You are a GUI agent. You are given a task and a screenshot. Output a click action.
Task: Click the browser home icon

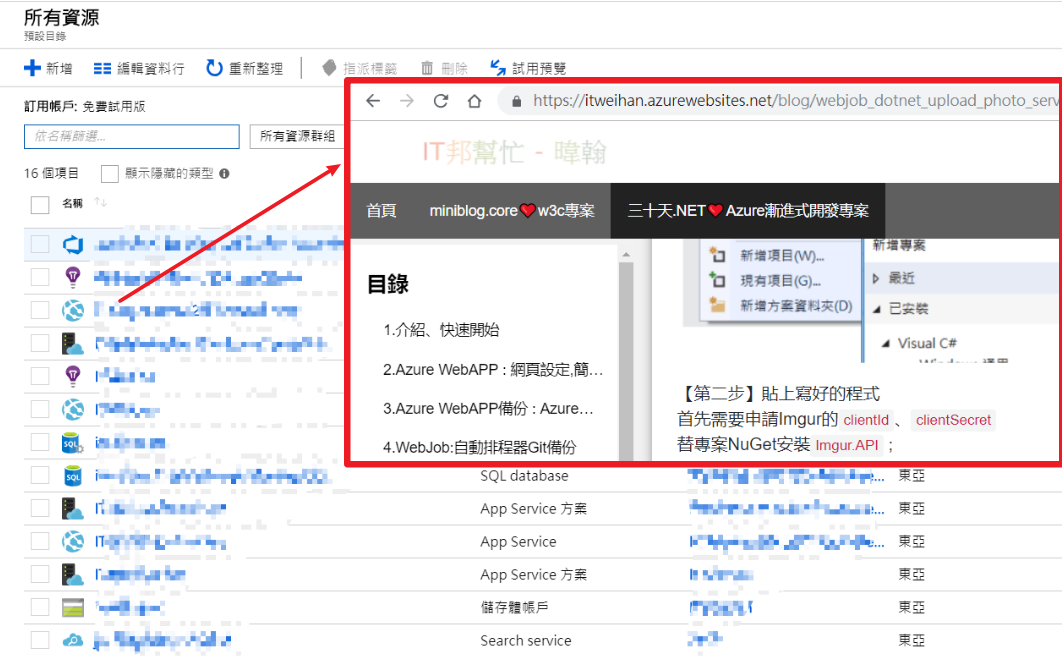coord(475,101)
